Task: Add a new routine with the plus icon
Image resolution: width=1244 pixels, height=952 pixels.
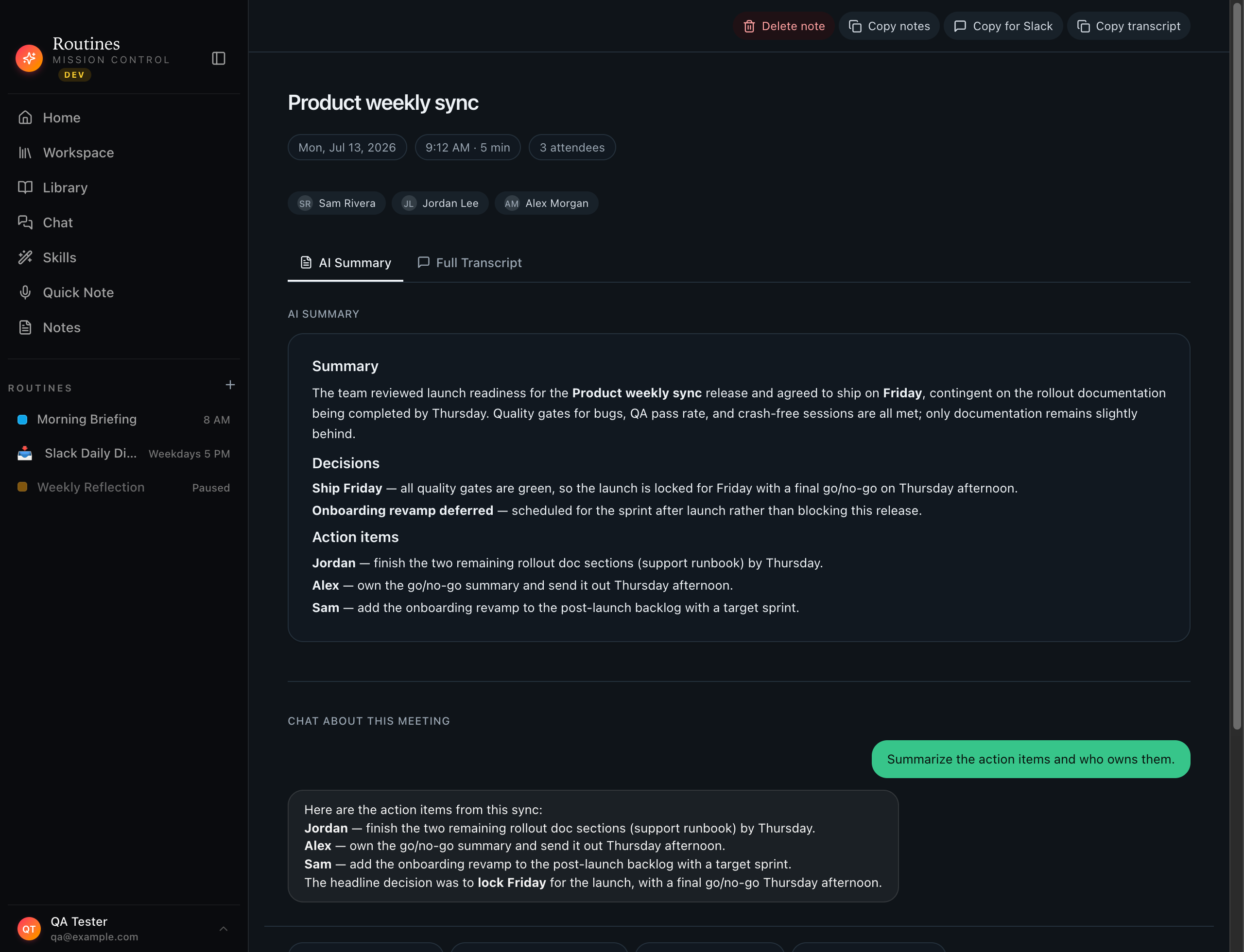Action: click(230, 385)
